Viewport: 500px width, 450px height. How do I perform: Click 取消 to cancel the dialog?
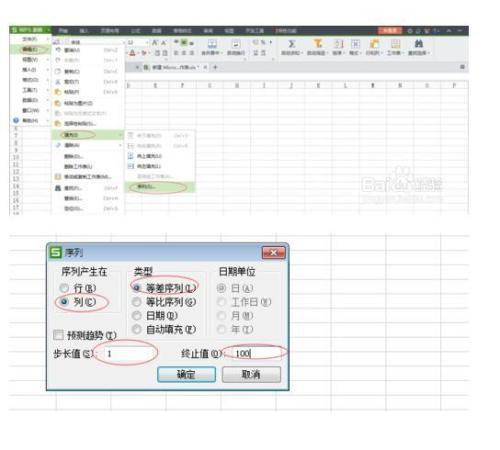coord(251,374)
